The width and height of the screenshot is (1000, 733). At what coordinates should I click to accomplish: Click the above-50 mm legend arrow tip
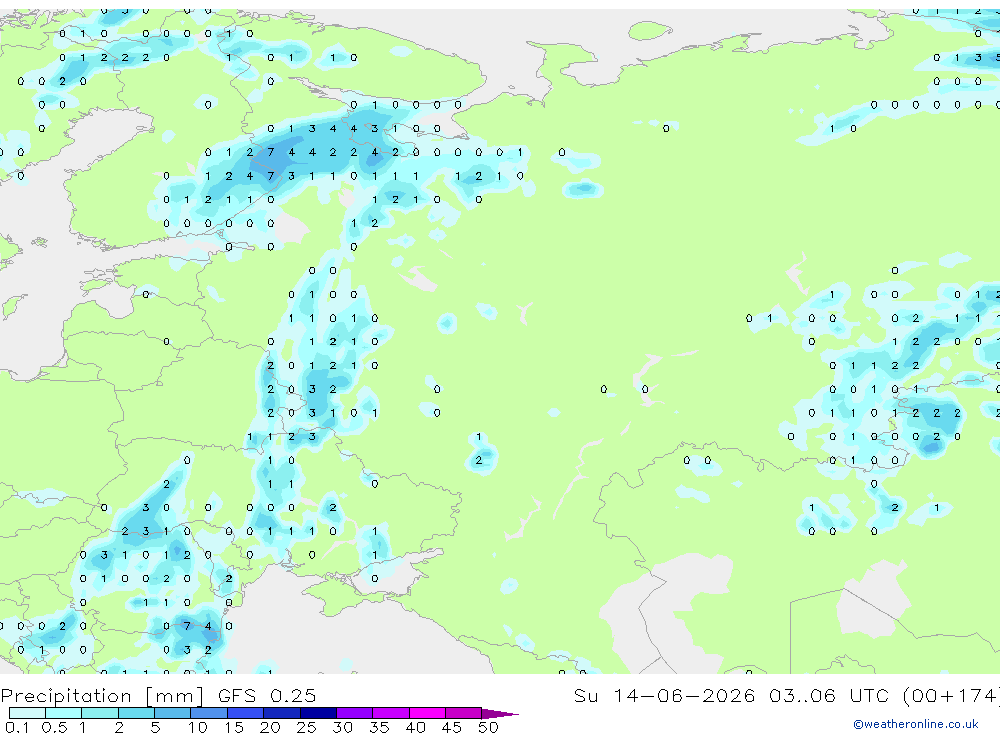click(500, 714)
